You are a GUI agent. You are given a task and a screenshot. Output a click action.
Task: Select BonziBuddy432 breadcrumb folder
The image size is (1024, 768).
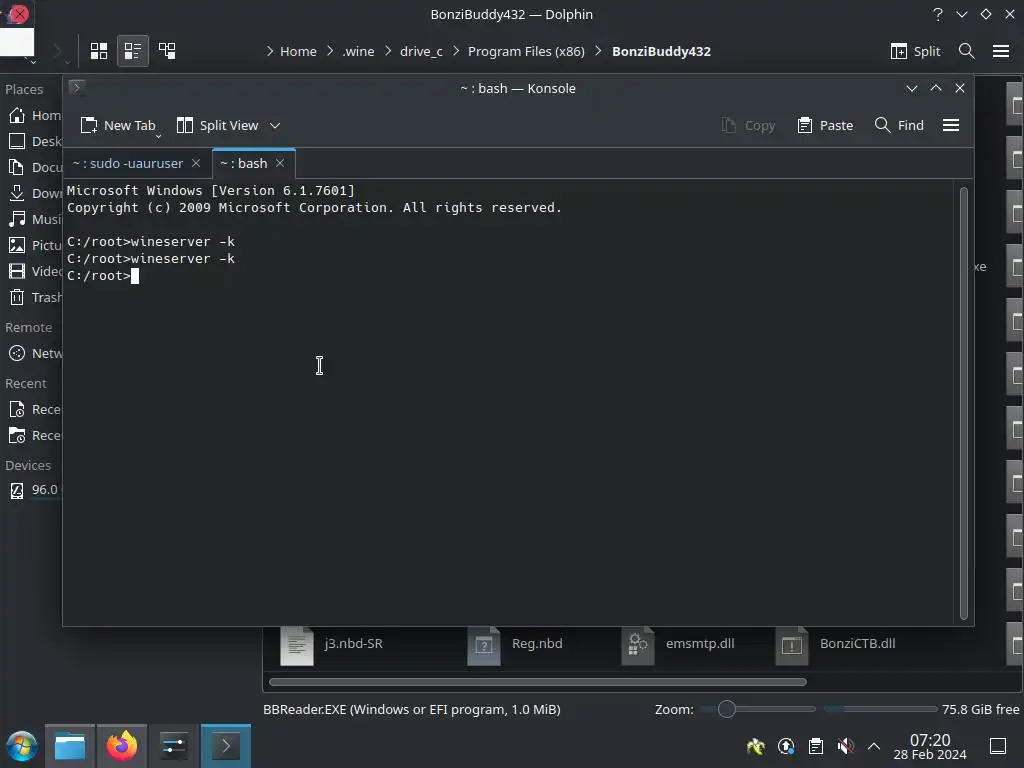click(661, 51)
